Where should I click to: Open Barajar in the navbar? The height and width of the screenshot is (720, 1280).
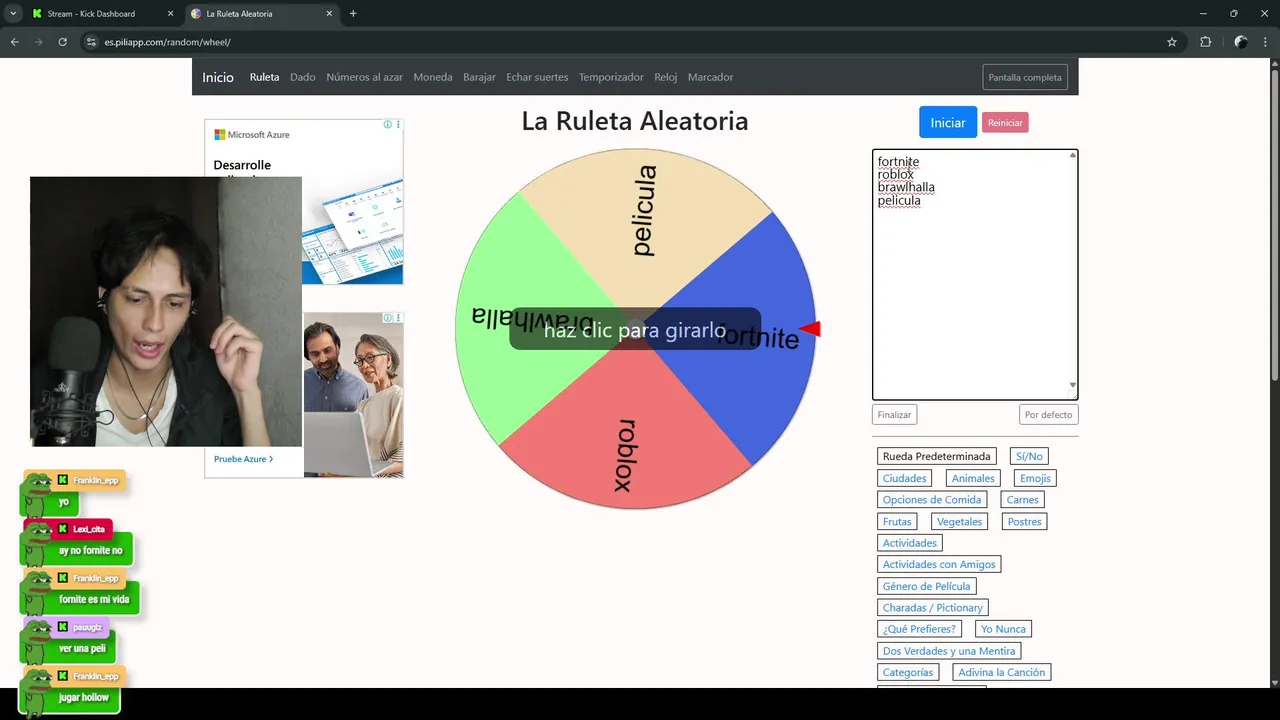pos(479,77)
